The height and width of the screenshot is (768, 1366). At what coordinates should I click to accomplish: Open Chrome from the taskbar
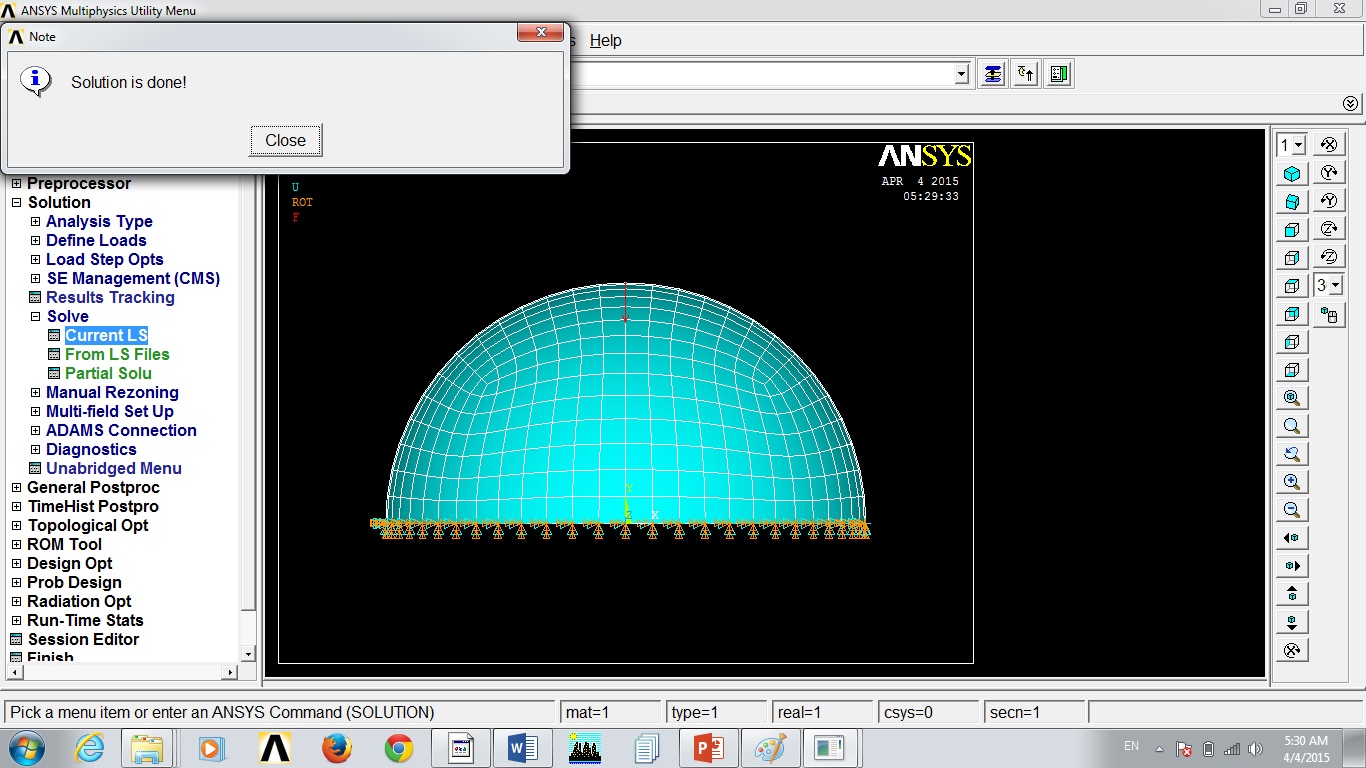(x=399, y=748)
